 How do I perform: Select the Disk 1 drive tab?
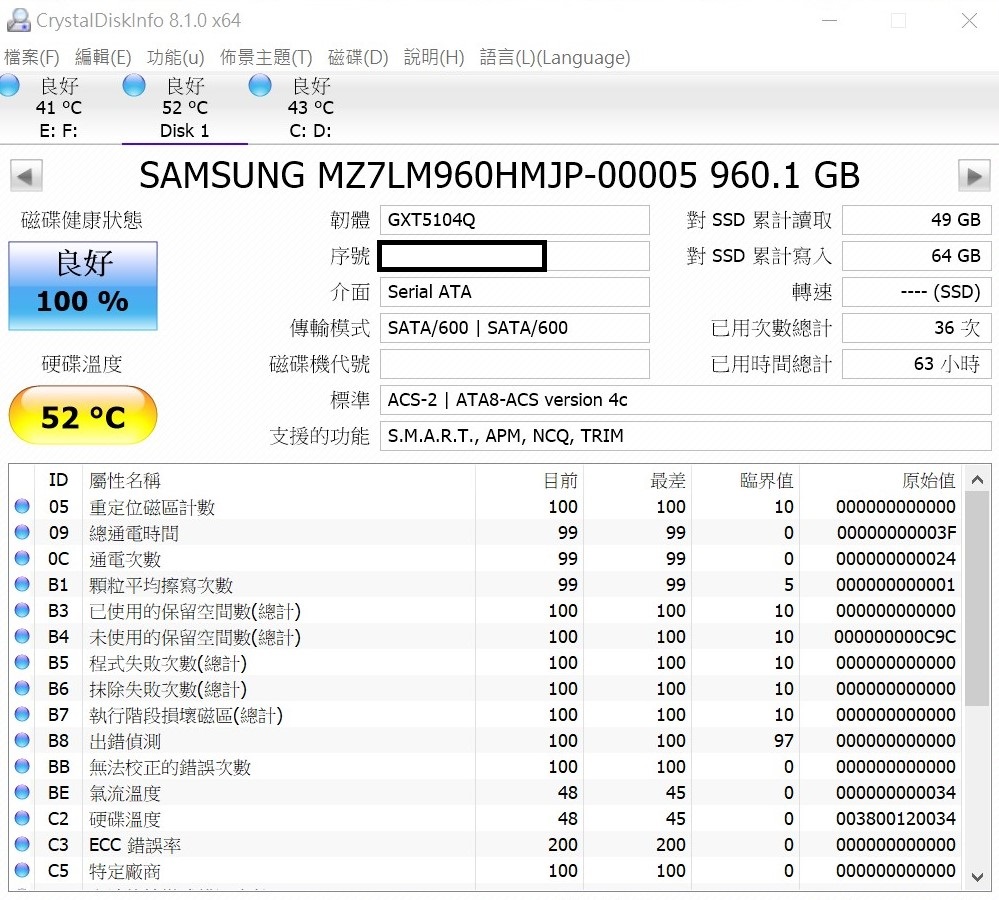[184, 108]
